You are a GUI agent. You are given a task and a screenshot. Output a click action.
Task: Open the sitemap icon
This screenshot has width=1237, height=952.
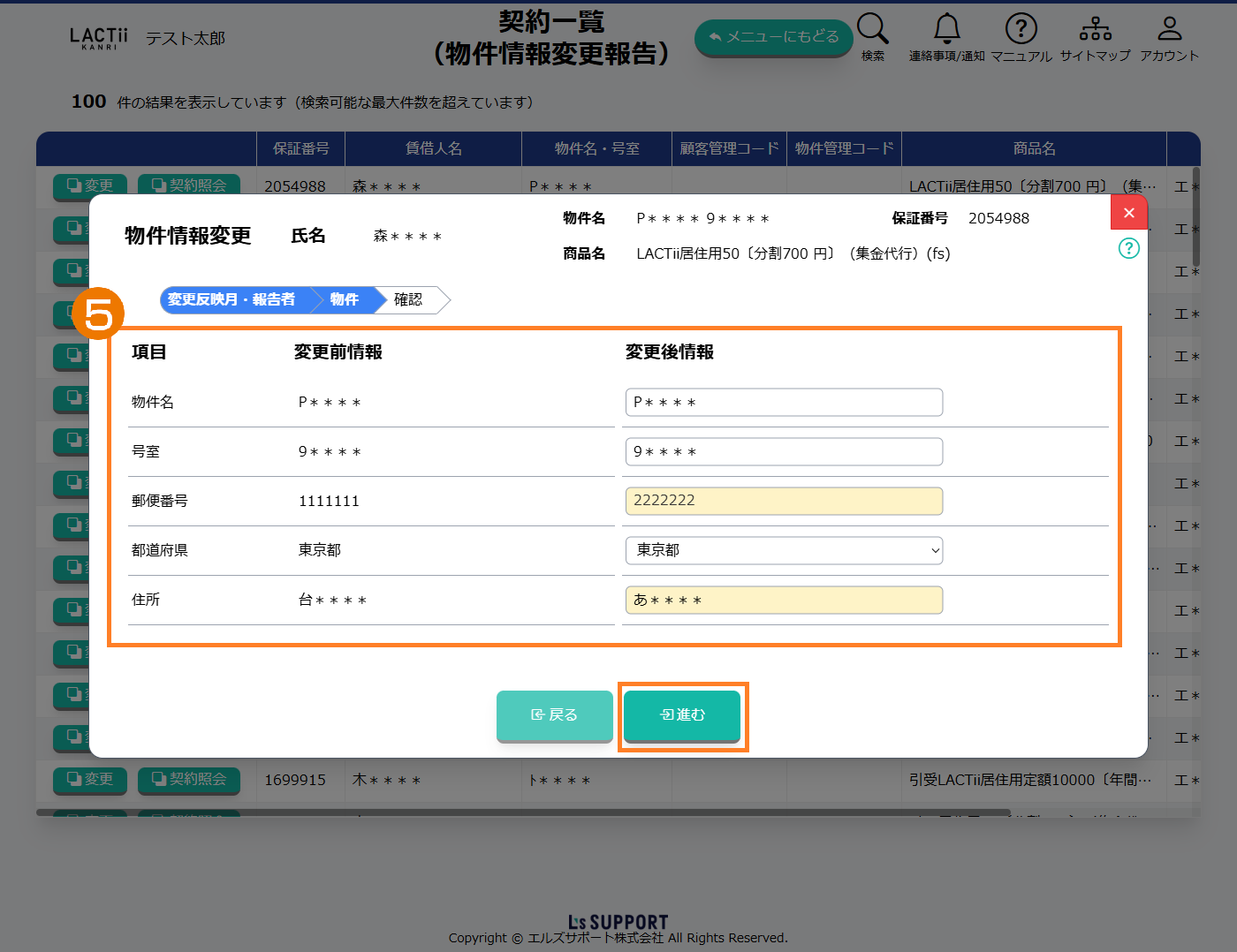(x=1095, y=29)
